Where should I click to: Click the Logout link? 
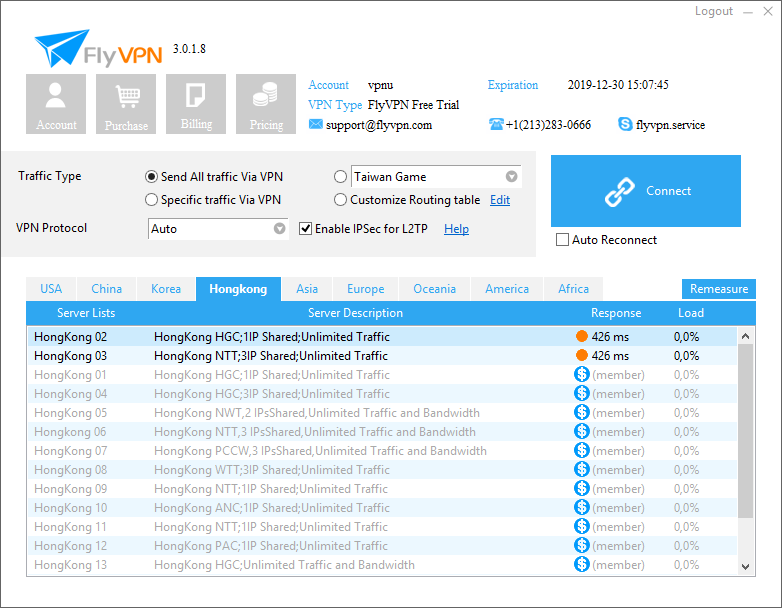tap(714, 11)
